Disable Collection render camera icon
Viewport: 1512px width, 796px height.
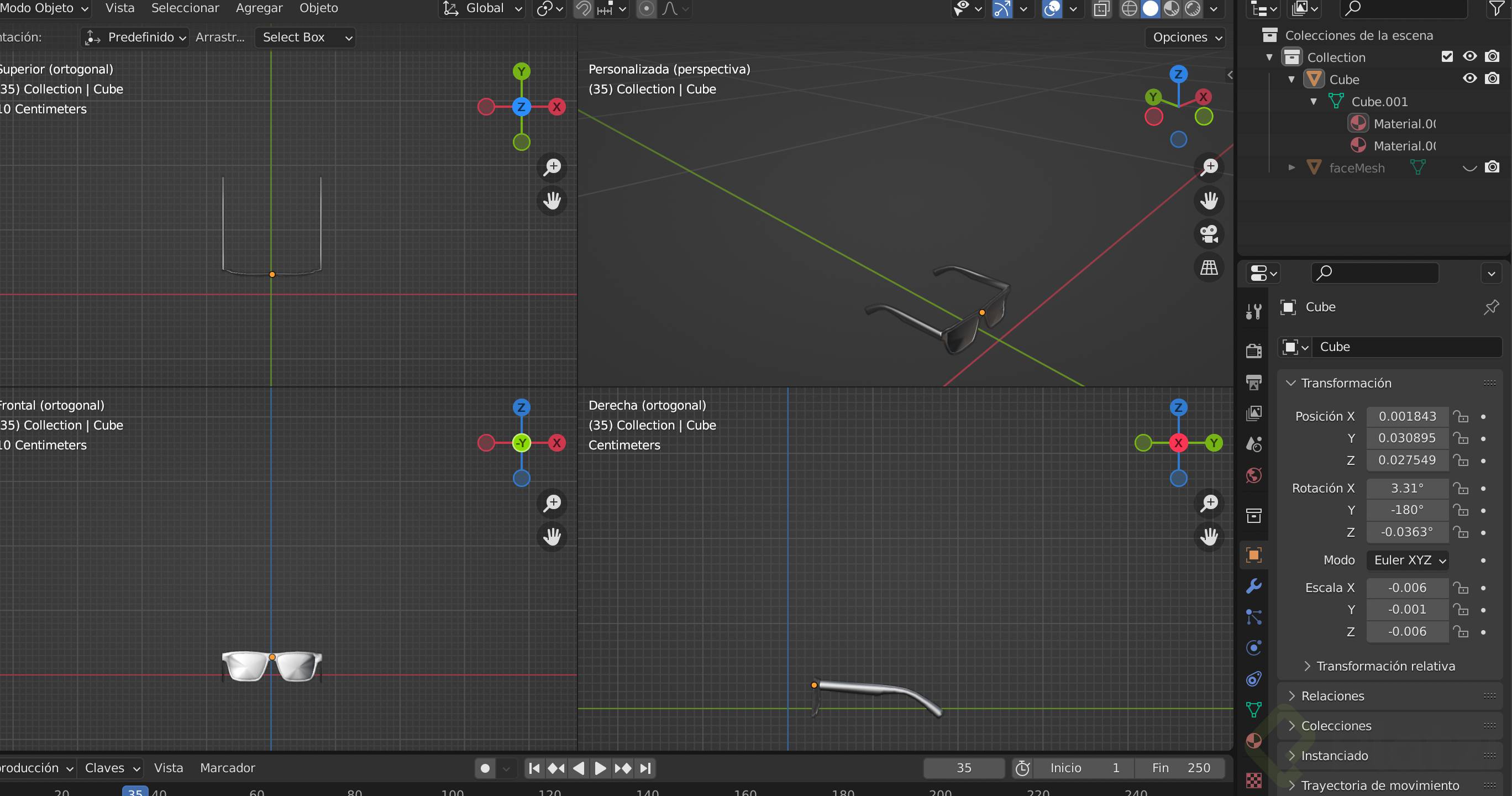pos(1492,56)
